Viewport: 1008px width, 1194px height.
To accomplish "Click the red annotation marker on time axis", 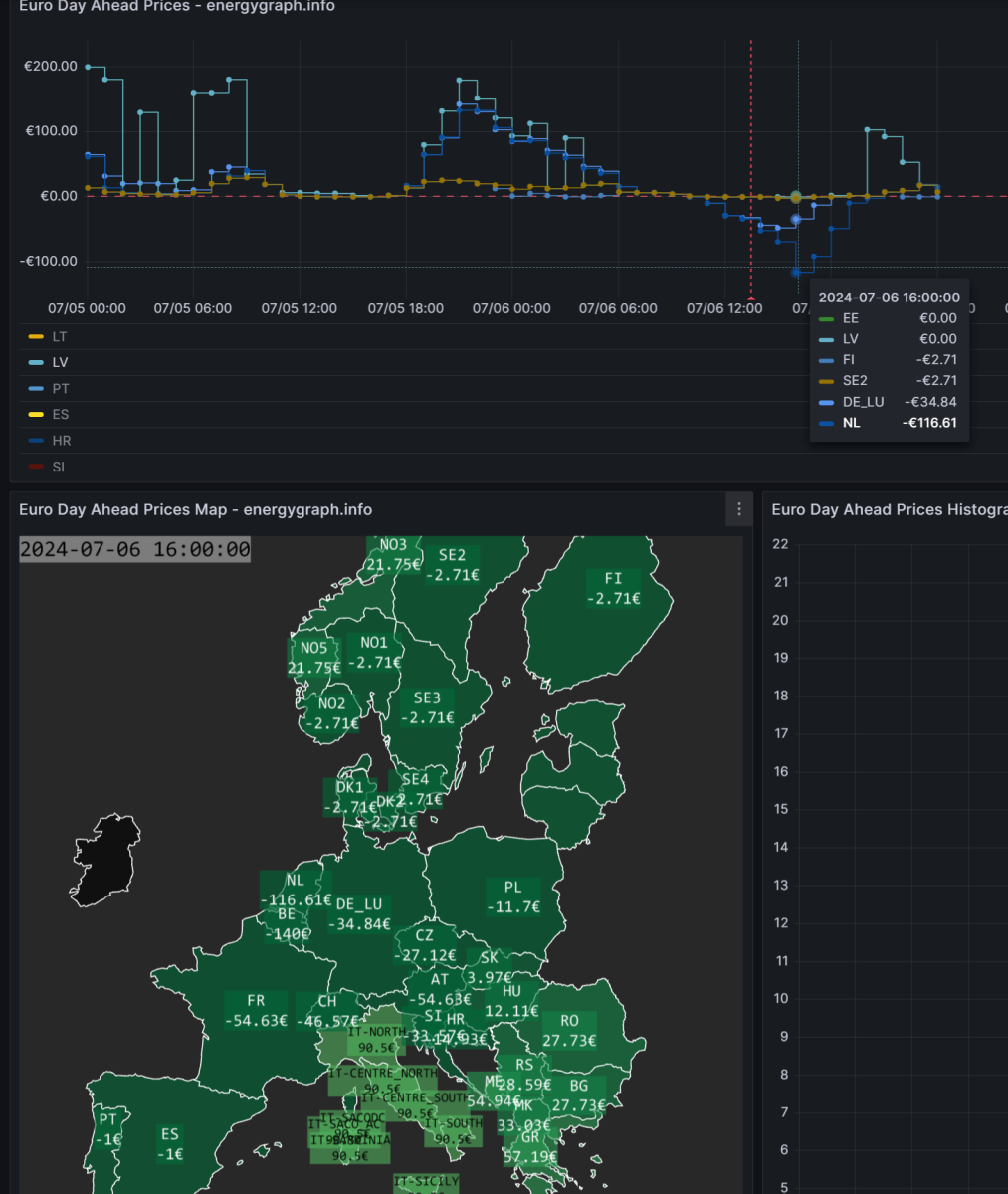I will pyautogui.click(x=751, y=297).
